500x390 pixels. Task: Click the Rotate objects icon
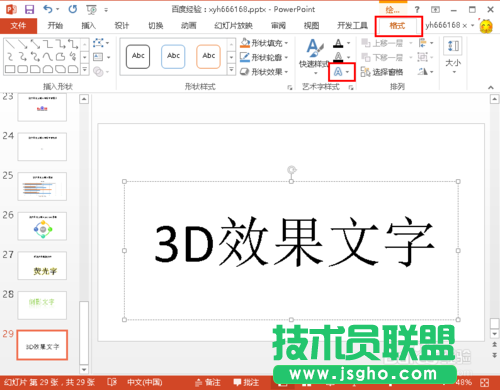click(423, 71)
